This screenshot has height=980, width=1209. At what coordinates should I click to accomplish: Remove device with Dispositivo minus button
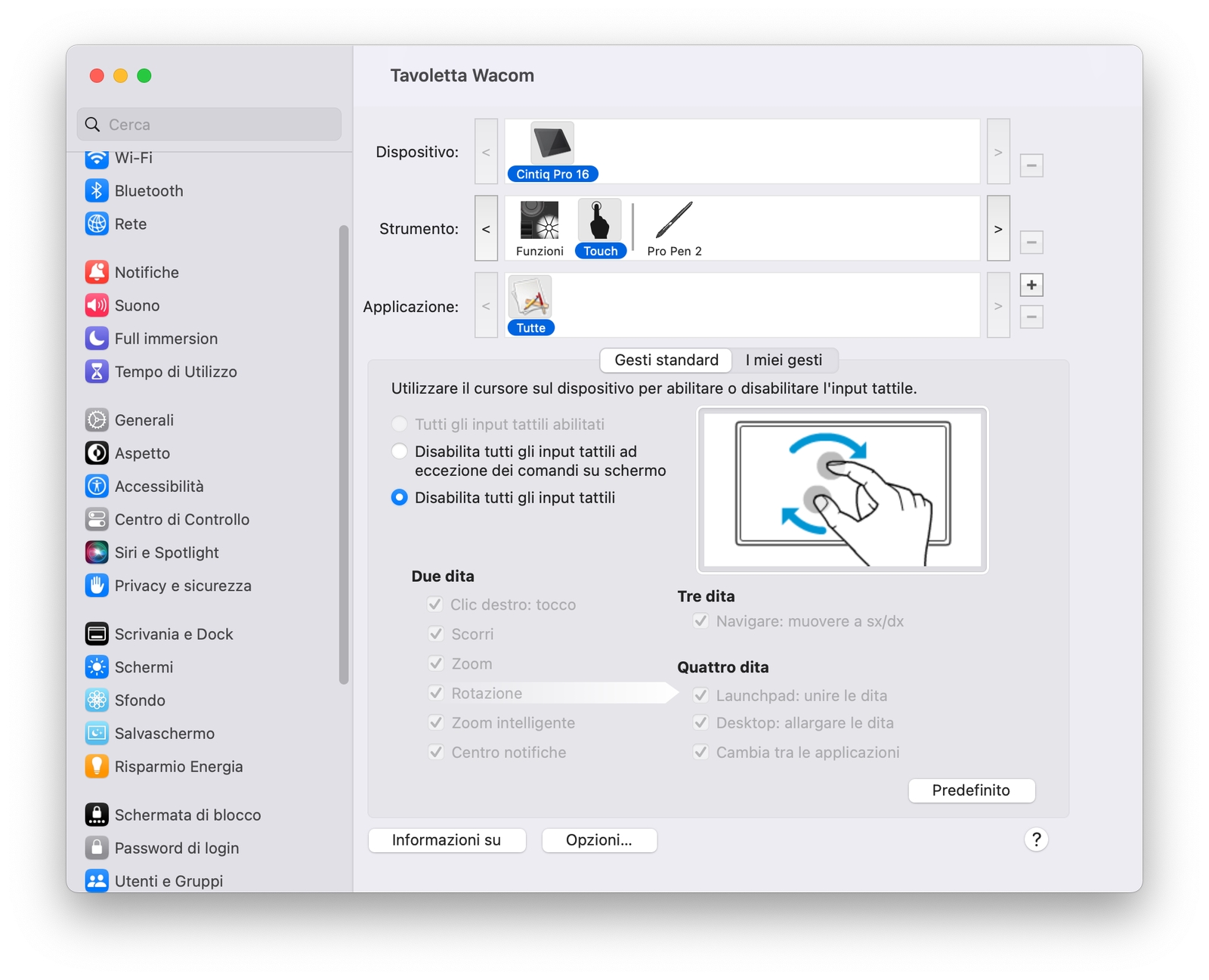[1031, 165]
